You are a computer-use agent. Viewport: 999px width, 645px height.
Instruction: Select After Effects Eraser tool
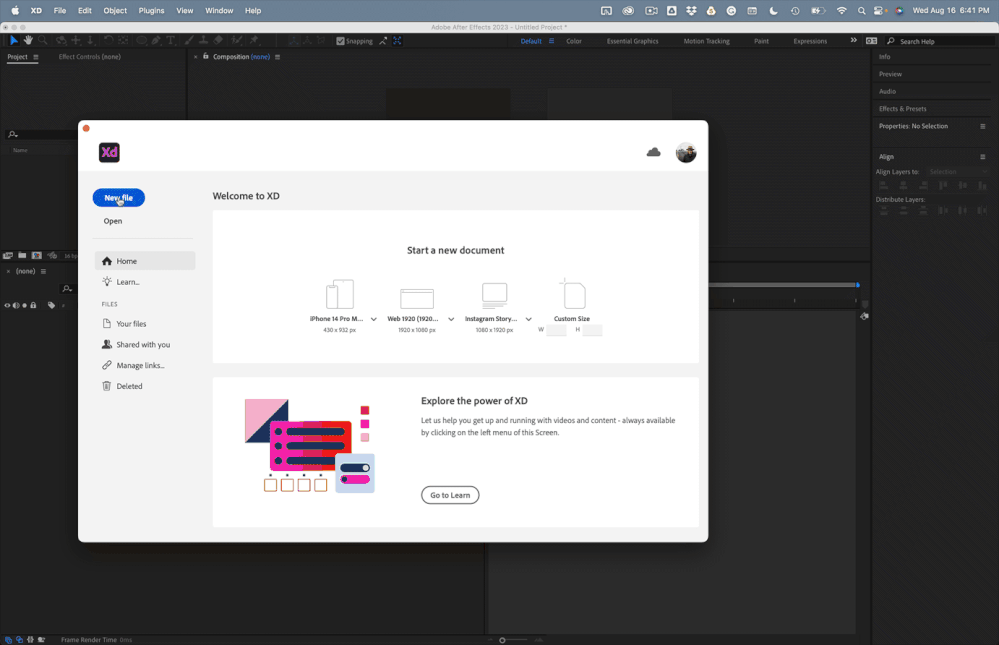[x=218, y=40]
